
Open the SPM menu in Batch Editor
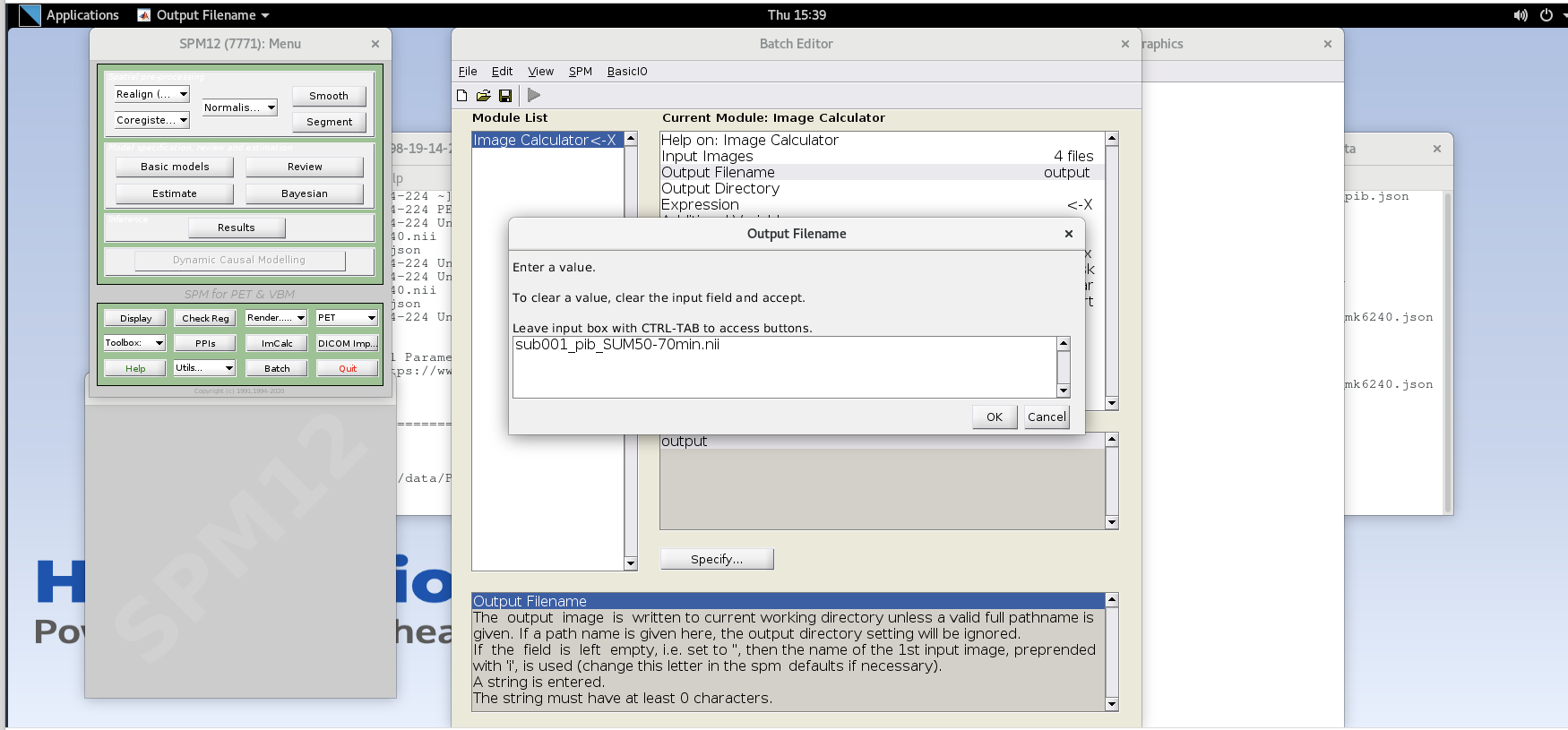click(x=581, y=72)
